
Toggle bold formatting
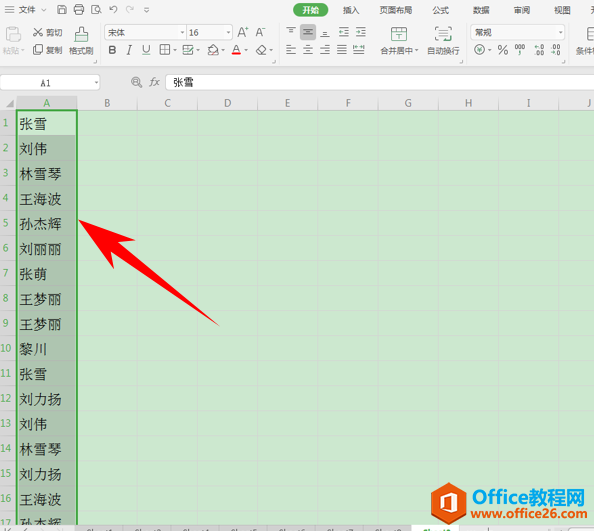click(112, 50)
